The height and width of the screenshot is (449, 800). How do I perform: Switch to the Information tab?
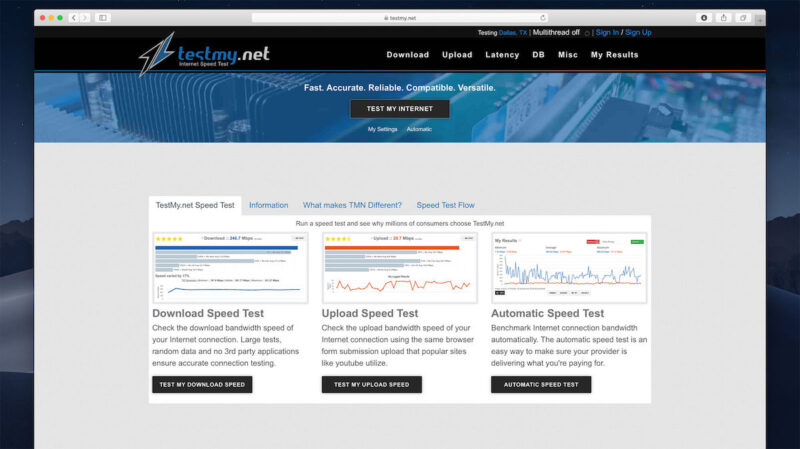click(x=268, y=205)
